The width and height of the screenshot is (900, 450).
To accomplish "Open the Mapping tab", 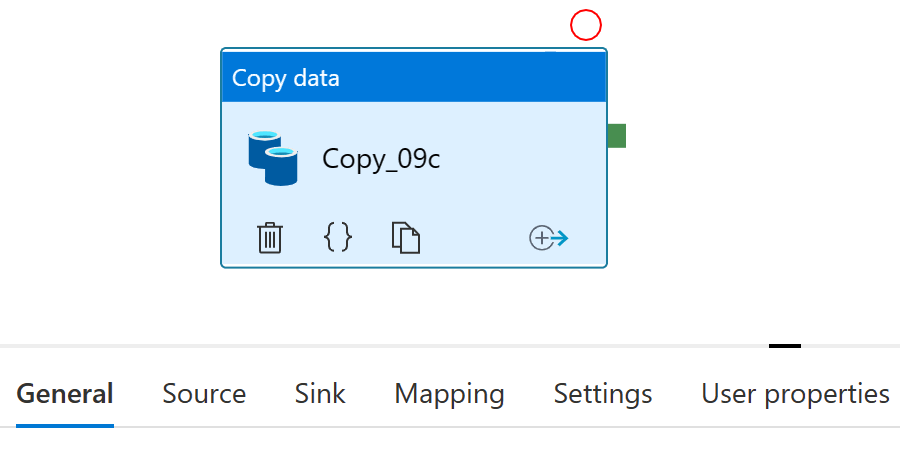I will [449, 394].
